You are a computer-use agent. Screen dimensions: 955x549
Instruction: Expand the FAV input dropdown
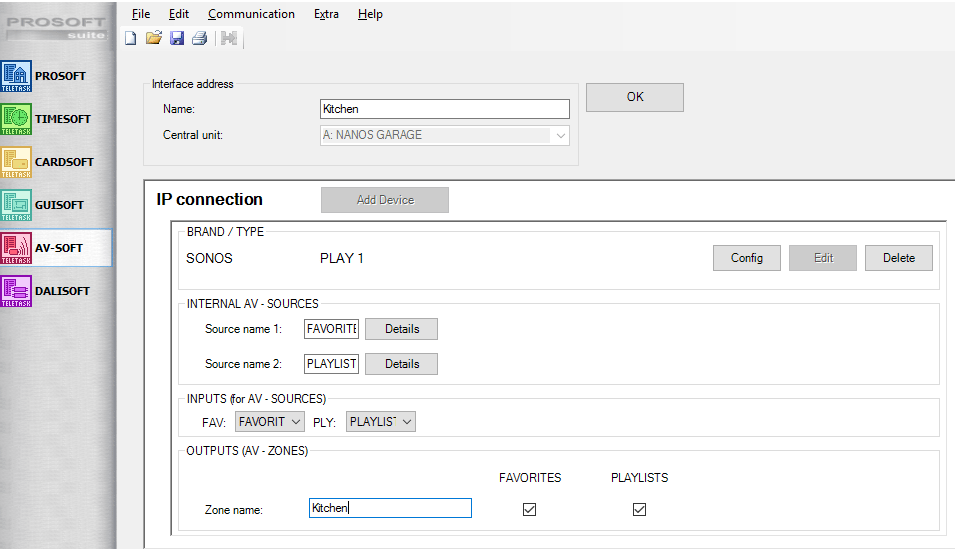[269, 422]
